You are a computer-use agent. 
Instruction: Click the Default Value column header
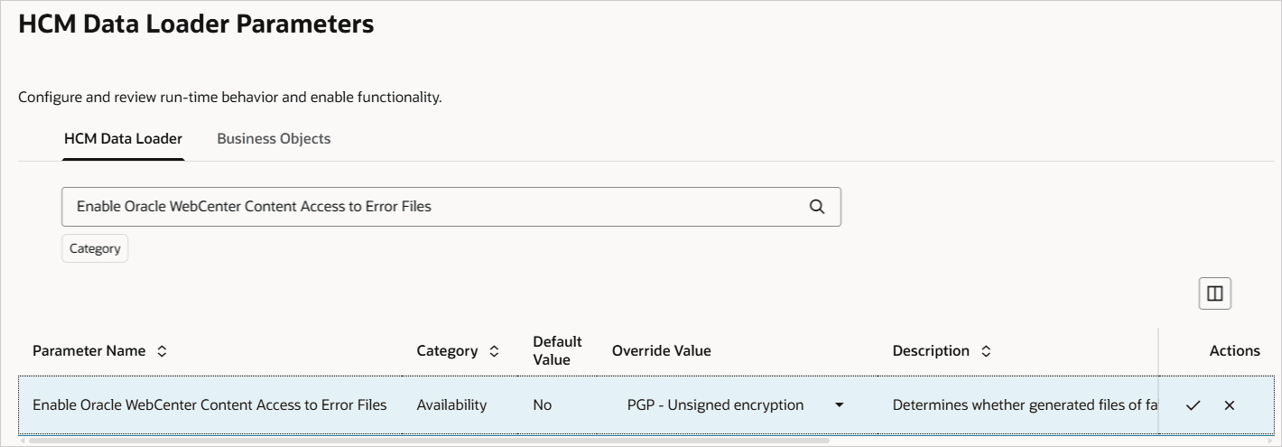[x=557, y=351]
